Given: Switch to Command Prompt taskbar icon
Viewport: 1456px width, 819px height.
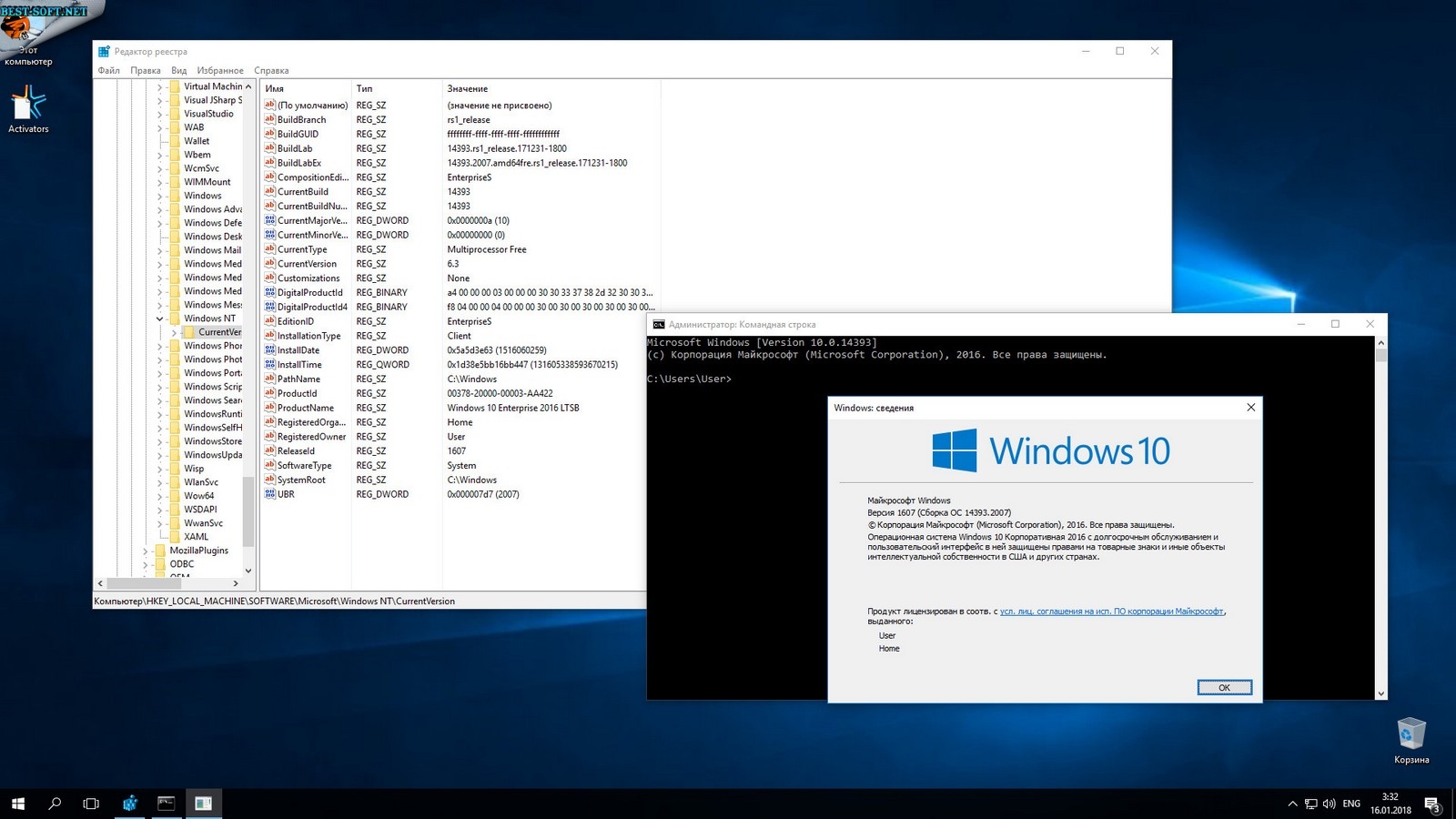Looking at the screenshot, I should (x=166, y=804).
